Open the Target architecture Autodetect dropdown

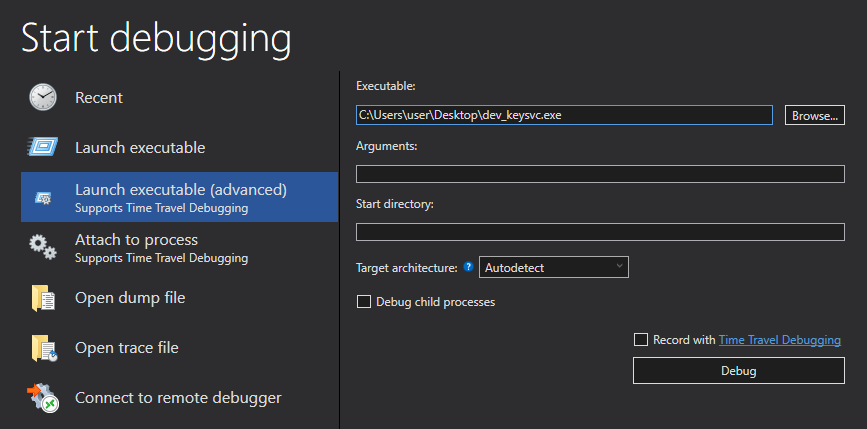pyautogui.click(x=553, y=268)
